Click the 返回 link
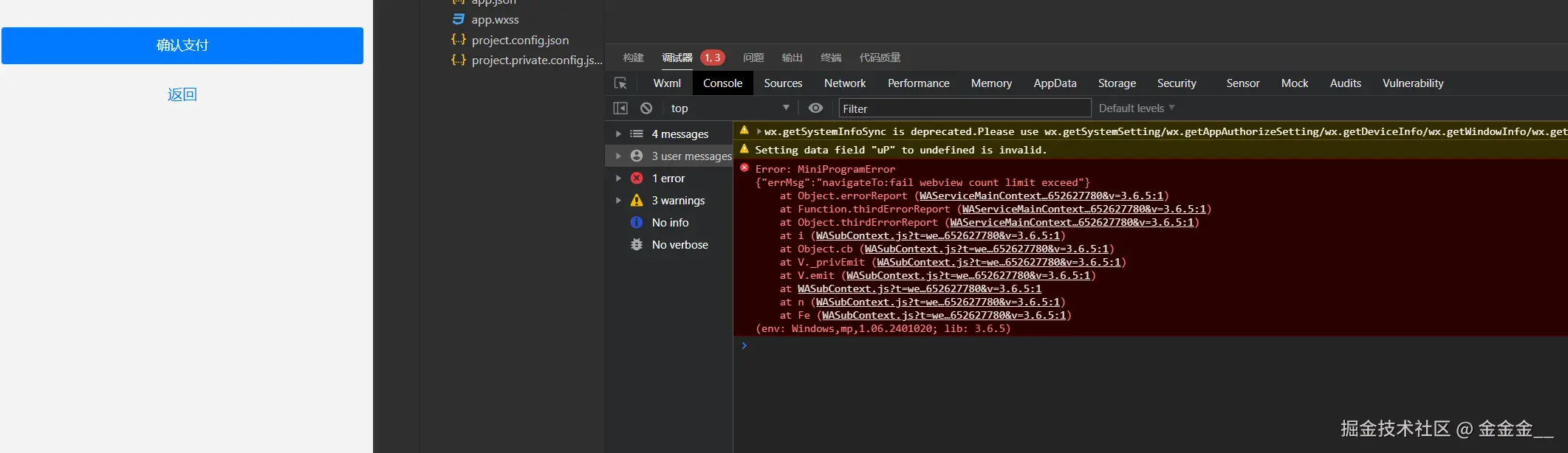 [x=182, y=94]
